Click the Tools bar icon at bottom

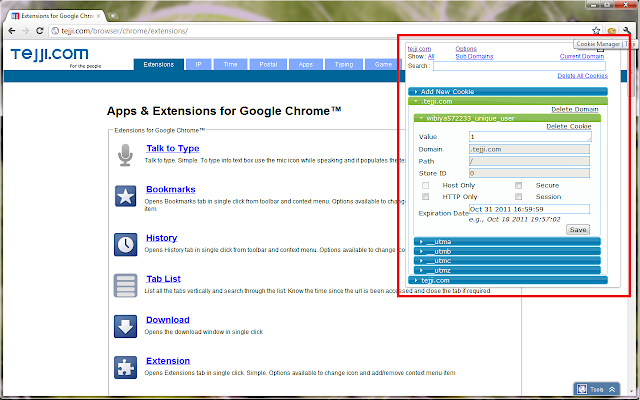click(582, 389)
